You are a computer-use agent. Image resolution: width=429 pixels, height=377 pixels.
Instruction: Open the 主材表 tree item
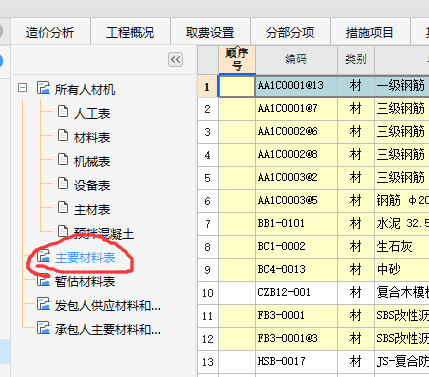click(x=92, y=209)
